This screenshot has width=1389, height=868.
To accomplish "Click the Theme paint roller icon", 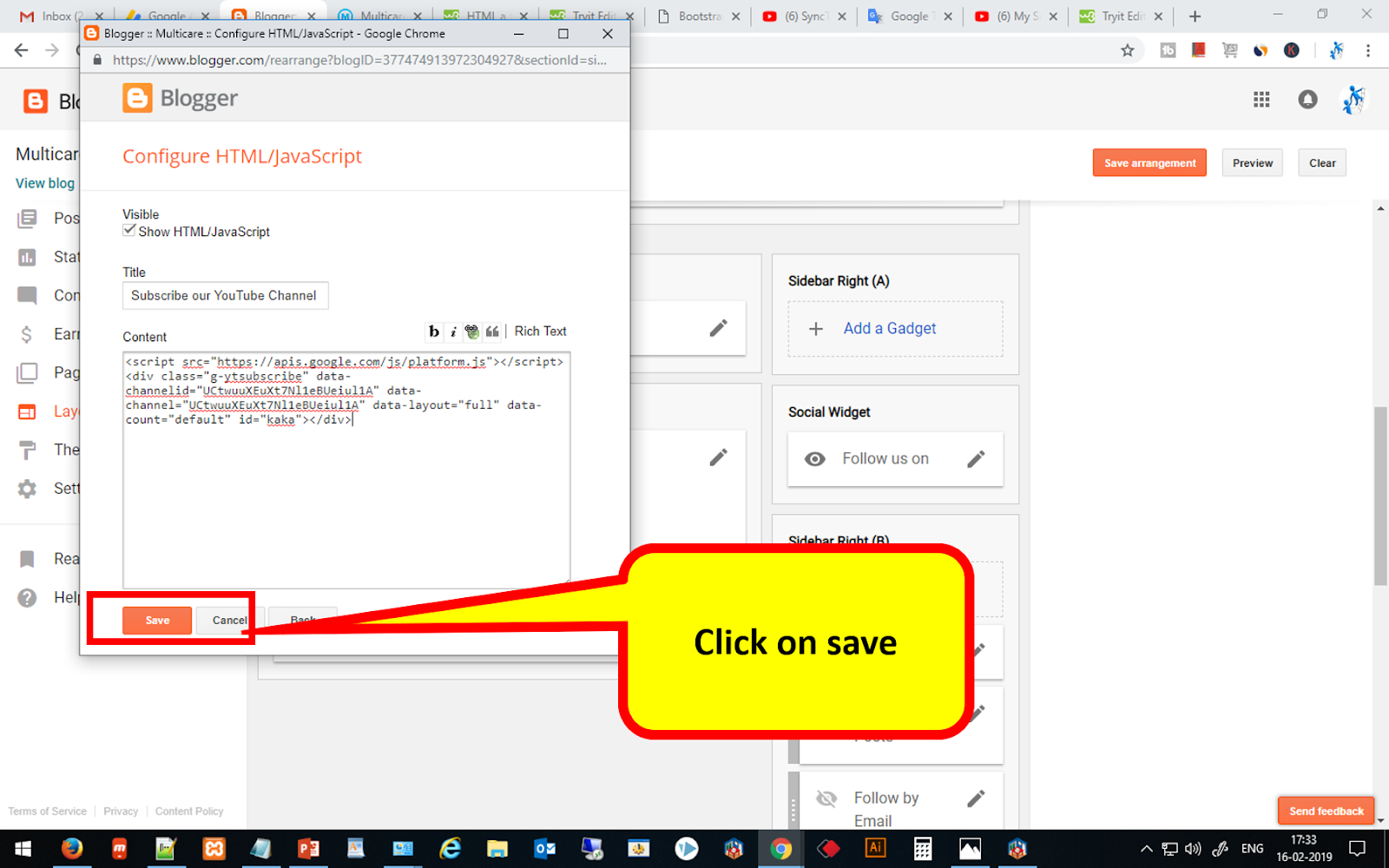I will tap(28, 450).
